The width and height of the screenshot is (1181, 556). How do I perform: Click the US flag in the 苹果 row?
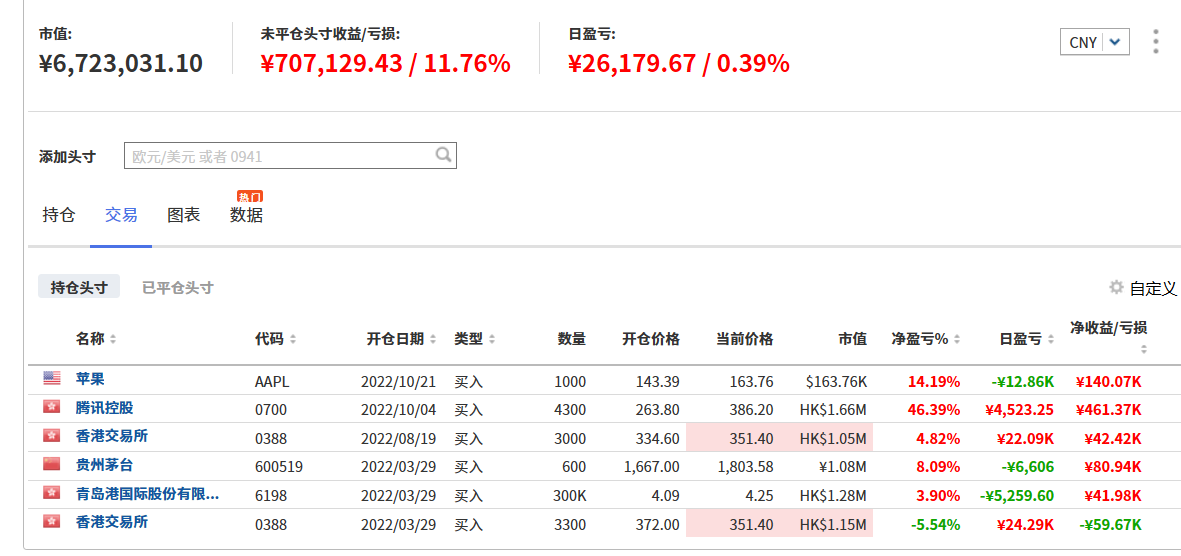(x=52, y=378)
